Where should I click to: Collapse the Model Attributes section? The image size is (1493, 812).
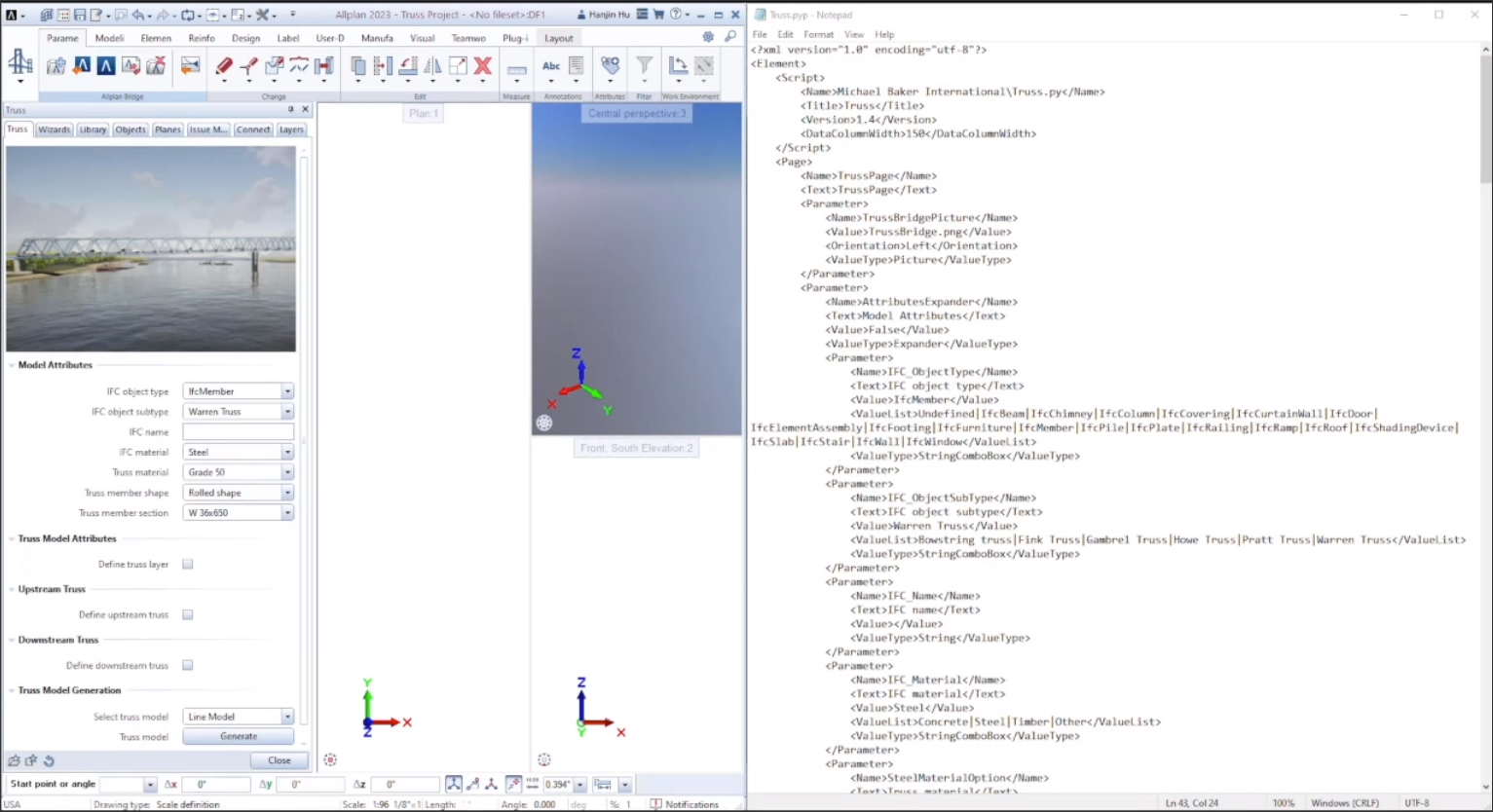12,365
